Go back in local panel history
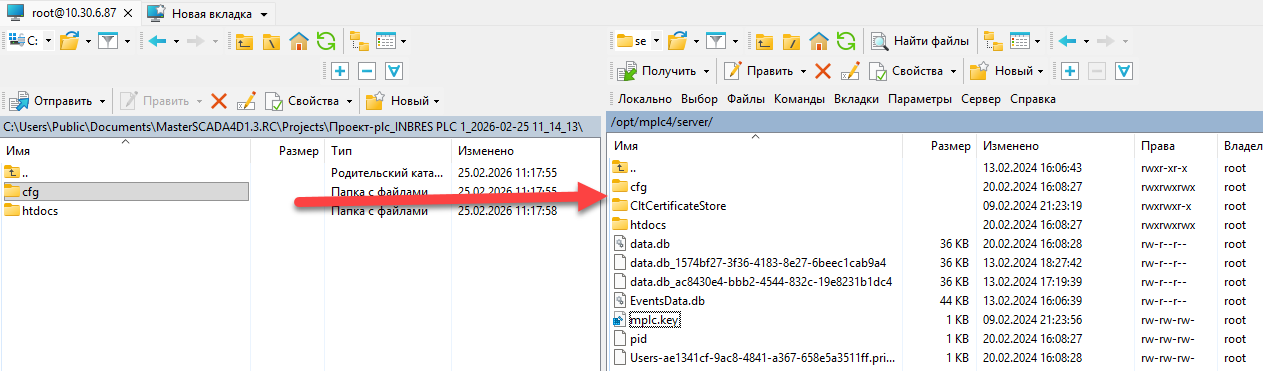1263x371 pixels. 157,41
